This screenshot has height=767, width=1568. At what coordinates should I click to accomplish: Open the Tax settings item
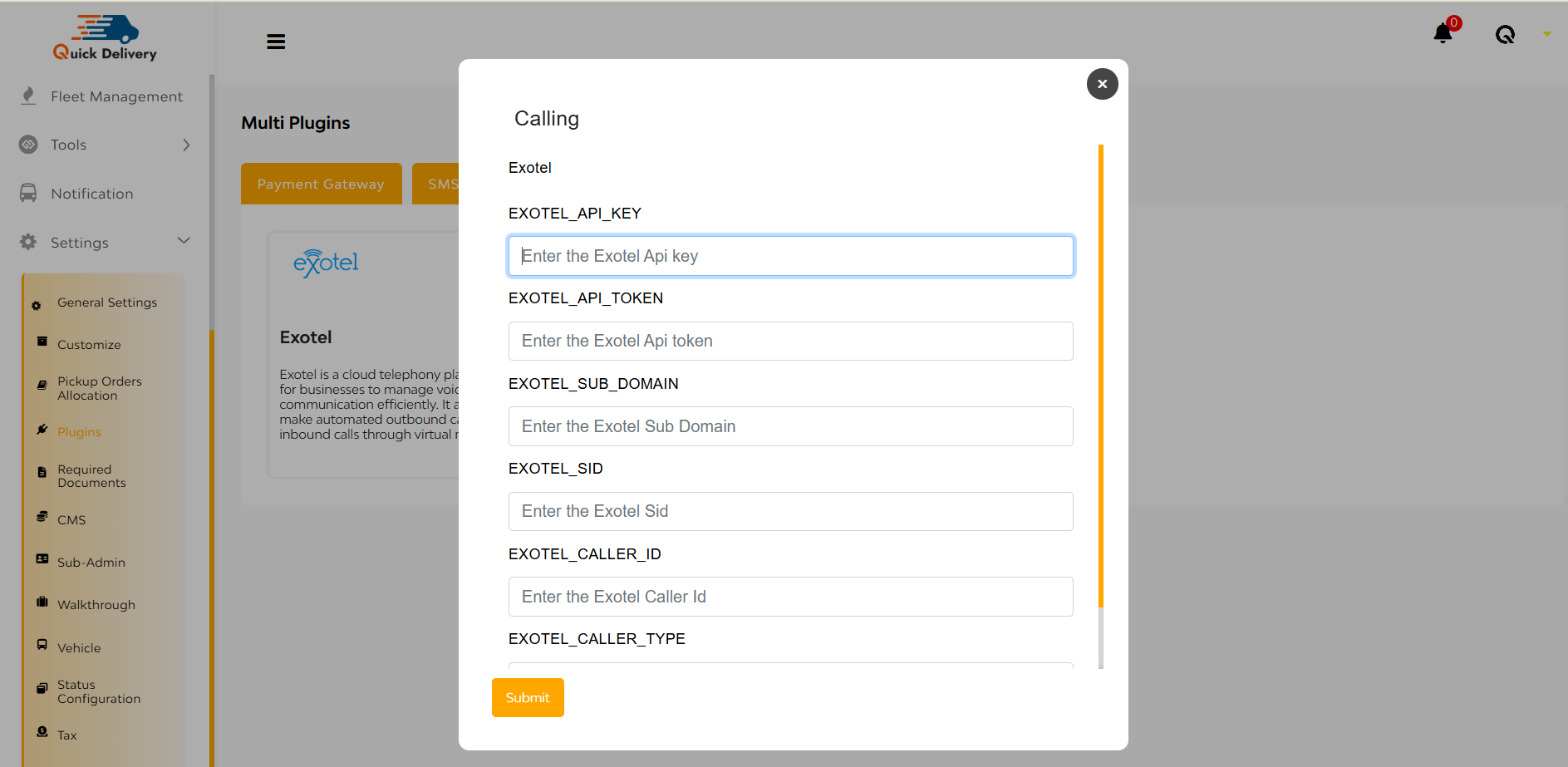click(67, 735)
